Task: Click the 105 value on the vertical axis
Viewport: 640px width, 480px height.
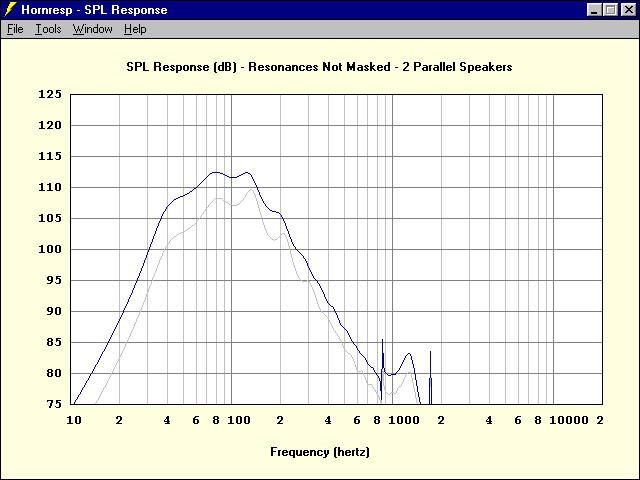Action: 50,218
